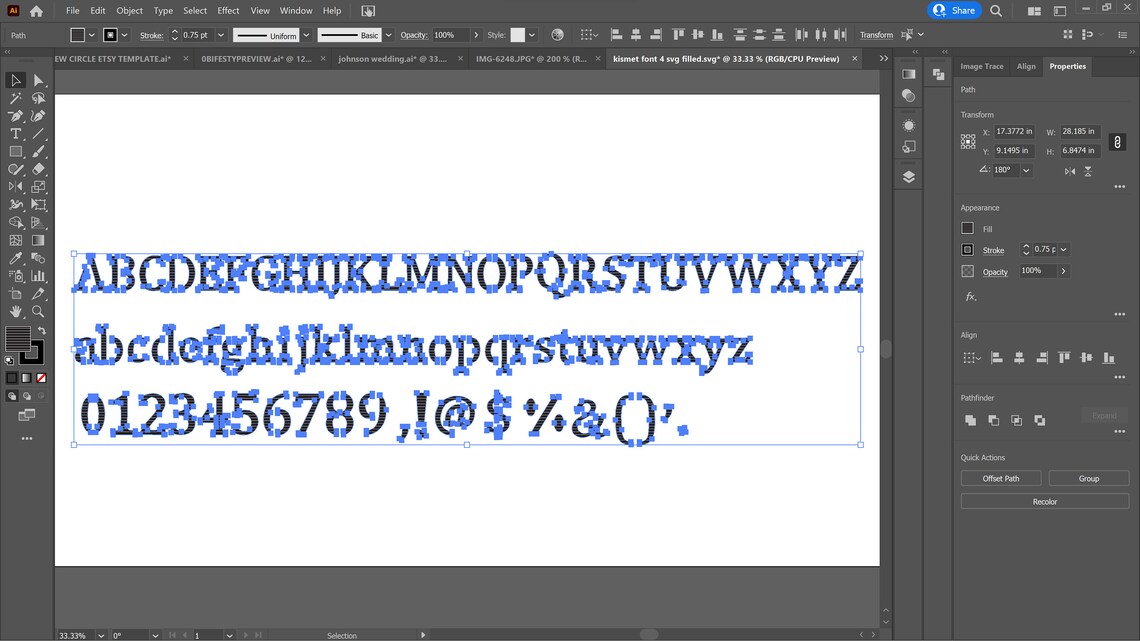The width and height of the screenshot is (1140, 641).
Task: Expand the rotation angle dropdown in Transform
Action: (1024, 169)
